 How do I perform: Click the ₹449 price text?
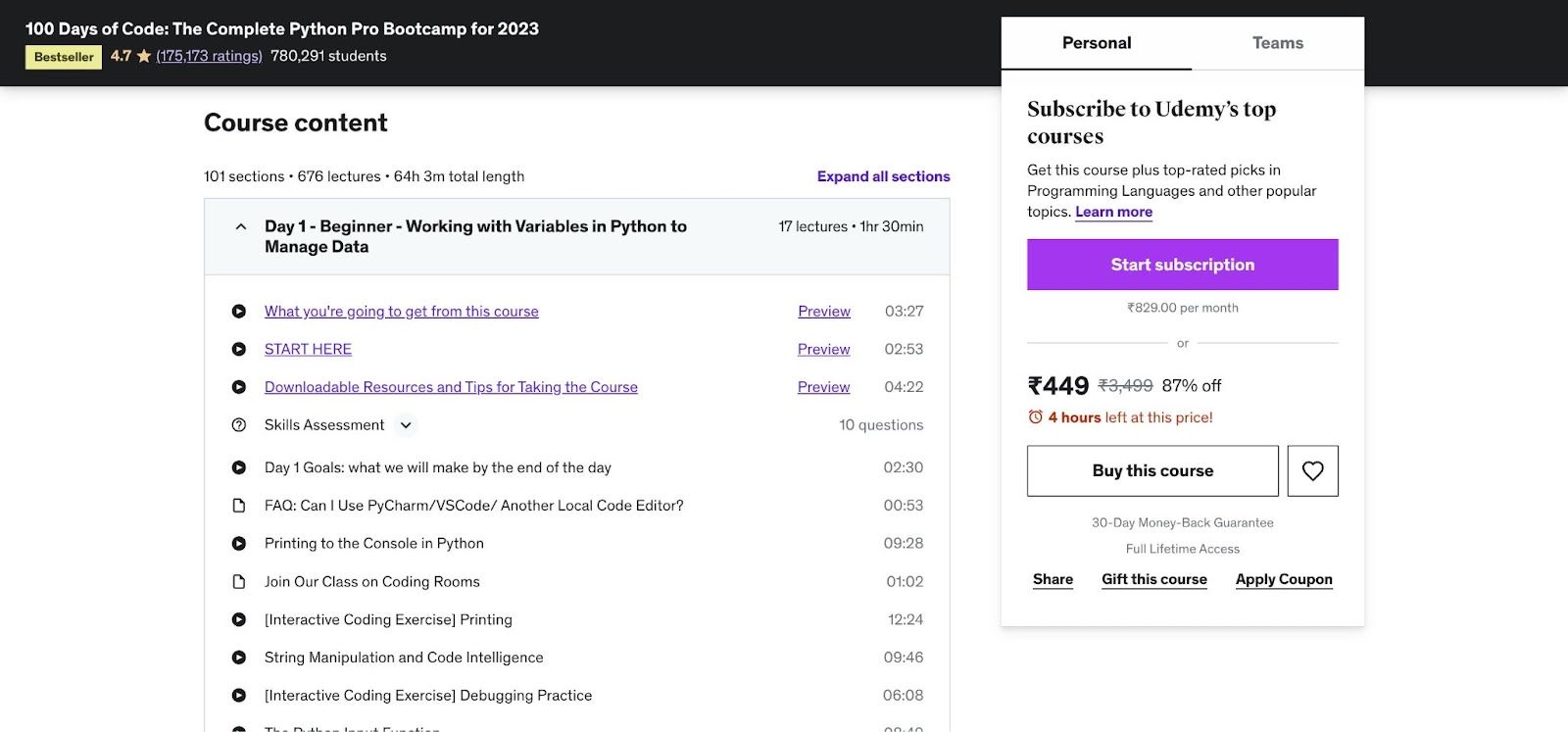click(x=1058, y=386)
